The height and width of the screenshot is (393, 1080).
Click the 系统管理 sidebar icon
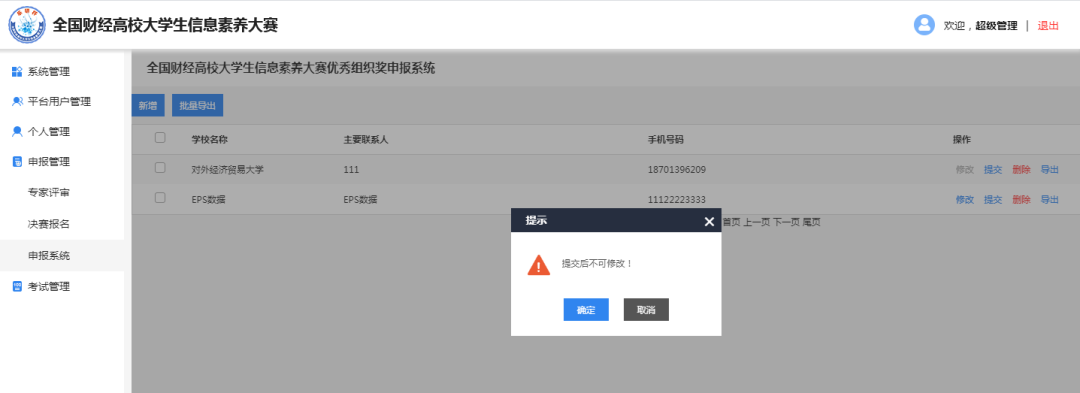click(17, 72)
